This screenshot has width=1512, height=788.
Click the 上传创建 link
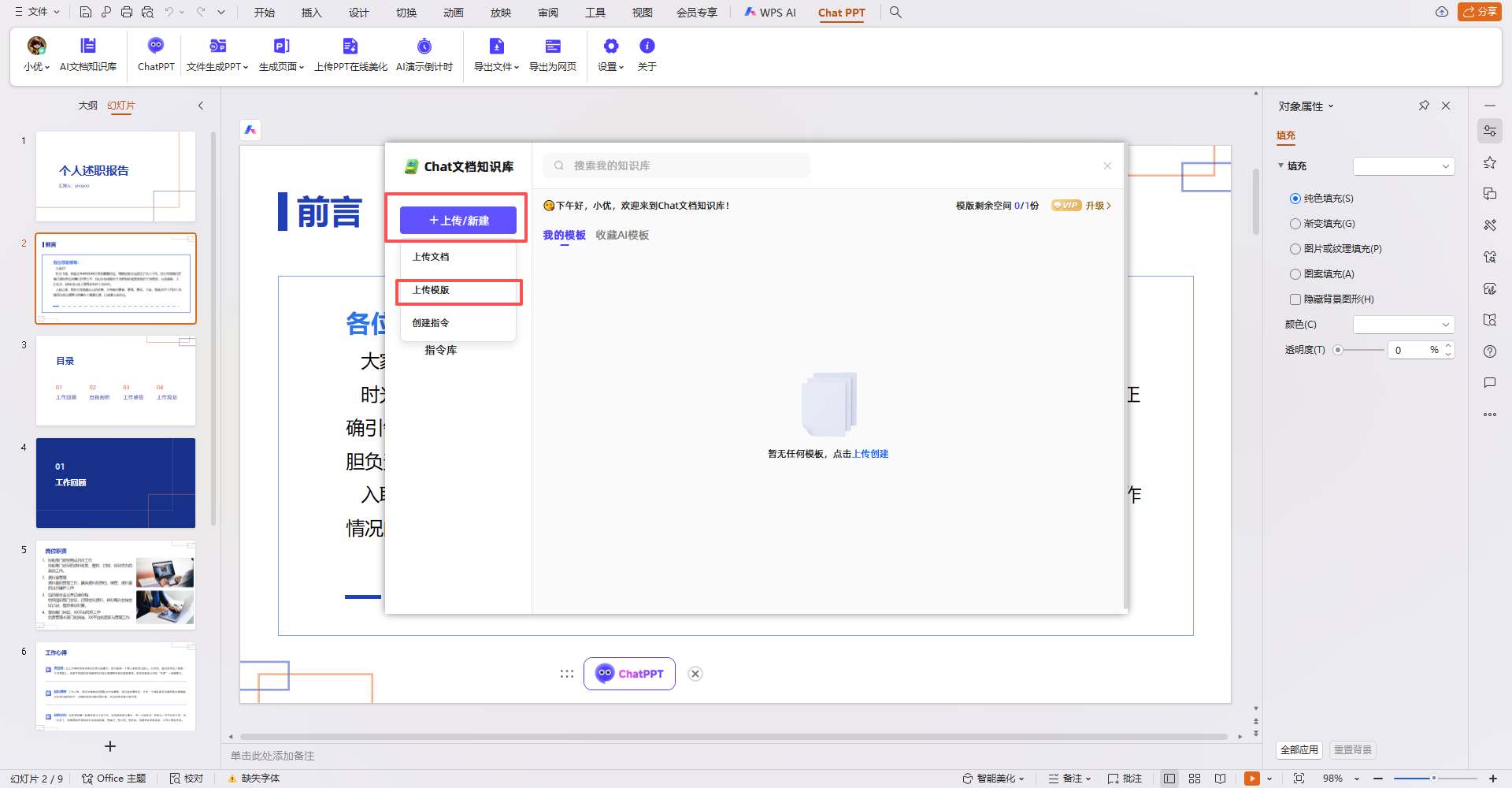(x=870, y=454)
